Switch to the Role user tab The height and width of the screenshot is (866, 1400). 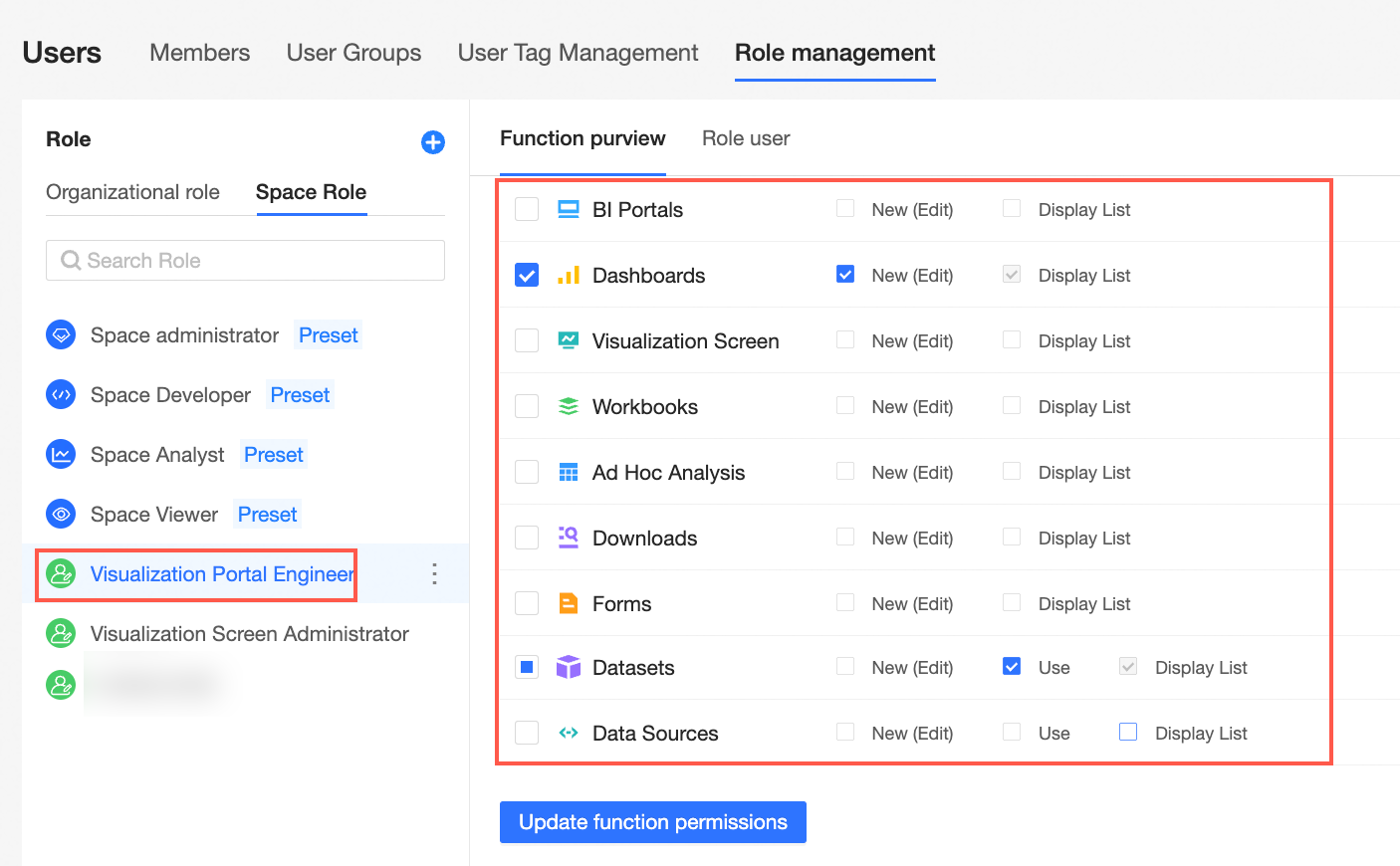[746, 138]
